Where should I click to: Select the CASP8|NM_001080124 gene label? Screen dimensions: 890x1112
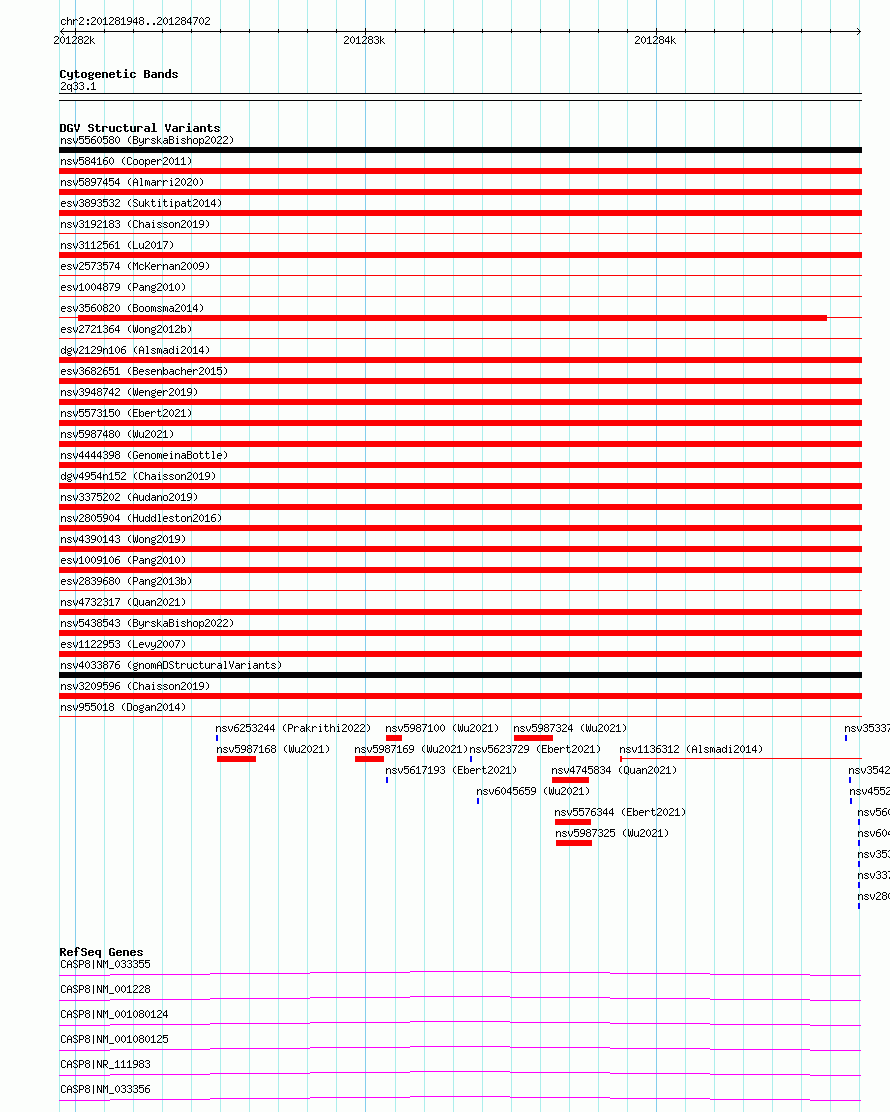pyautogui.click(x=114, y=1014)
